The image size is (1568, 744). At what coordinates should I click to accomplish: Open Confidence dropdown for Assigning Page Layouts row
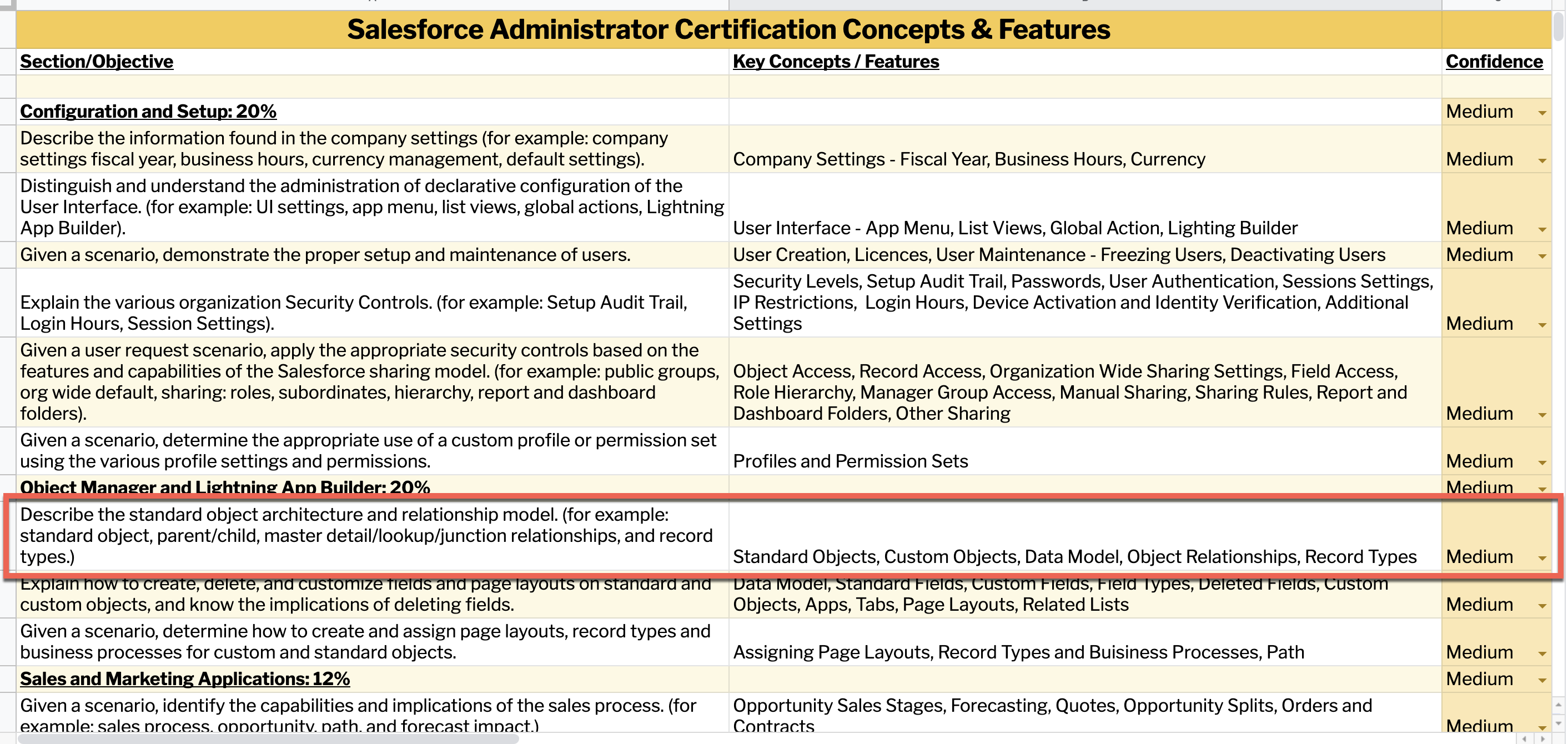click(x=1542, y=654)
